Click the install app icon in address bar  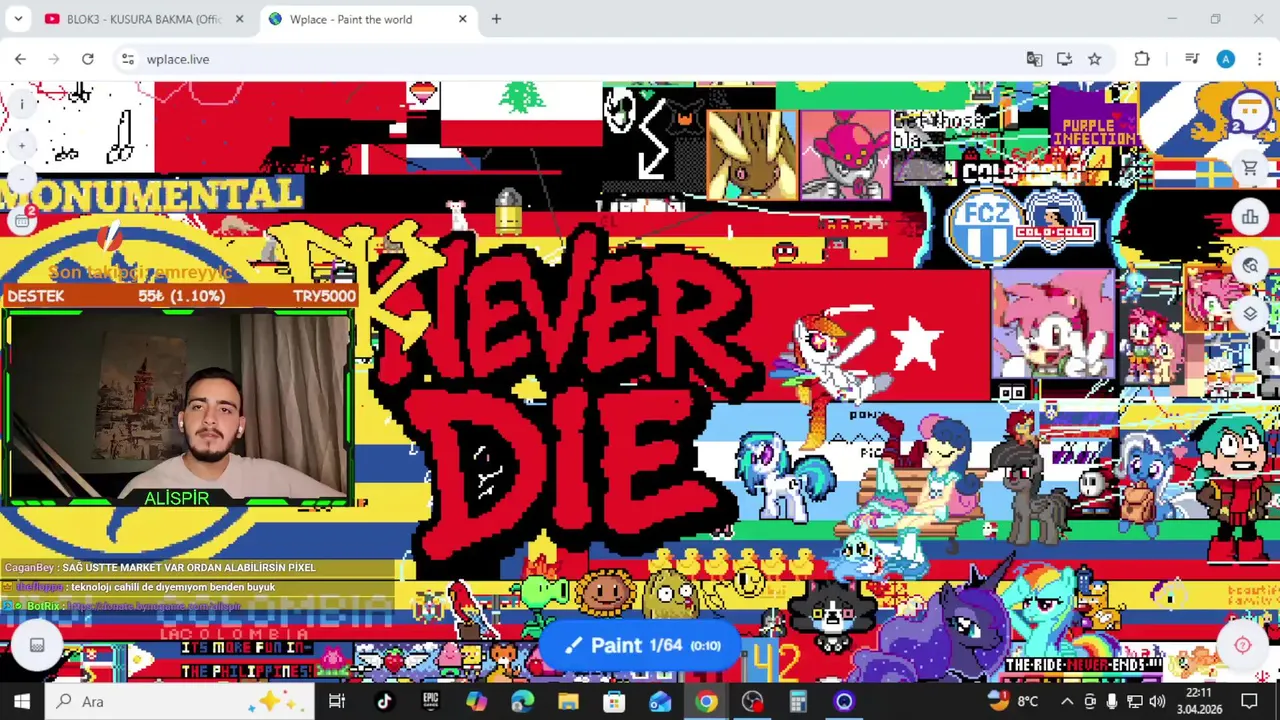[x=1064, y=59]
